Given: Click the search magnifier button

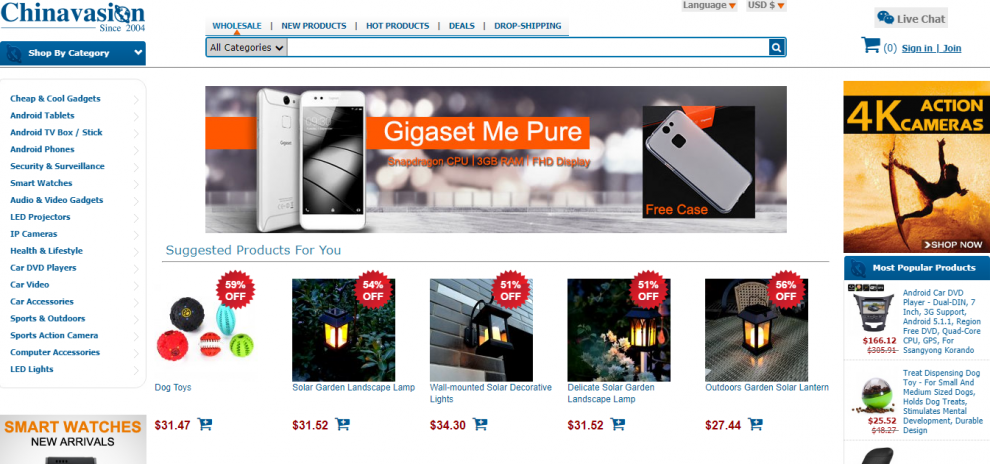Looking at the screenshot, I should coord(776,47).
